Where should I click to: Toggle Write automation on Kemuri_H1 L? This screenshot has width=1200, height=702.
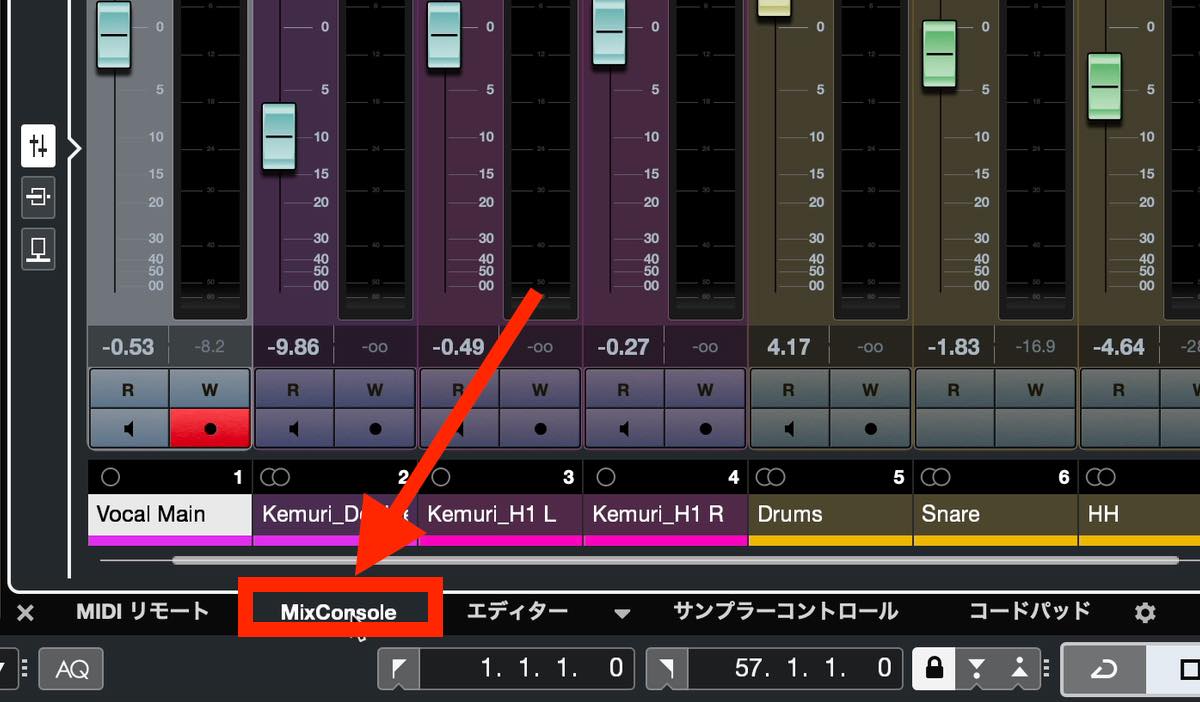540,389
